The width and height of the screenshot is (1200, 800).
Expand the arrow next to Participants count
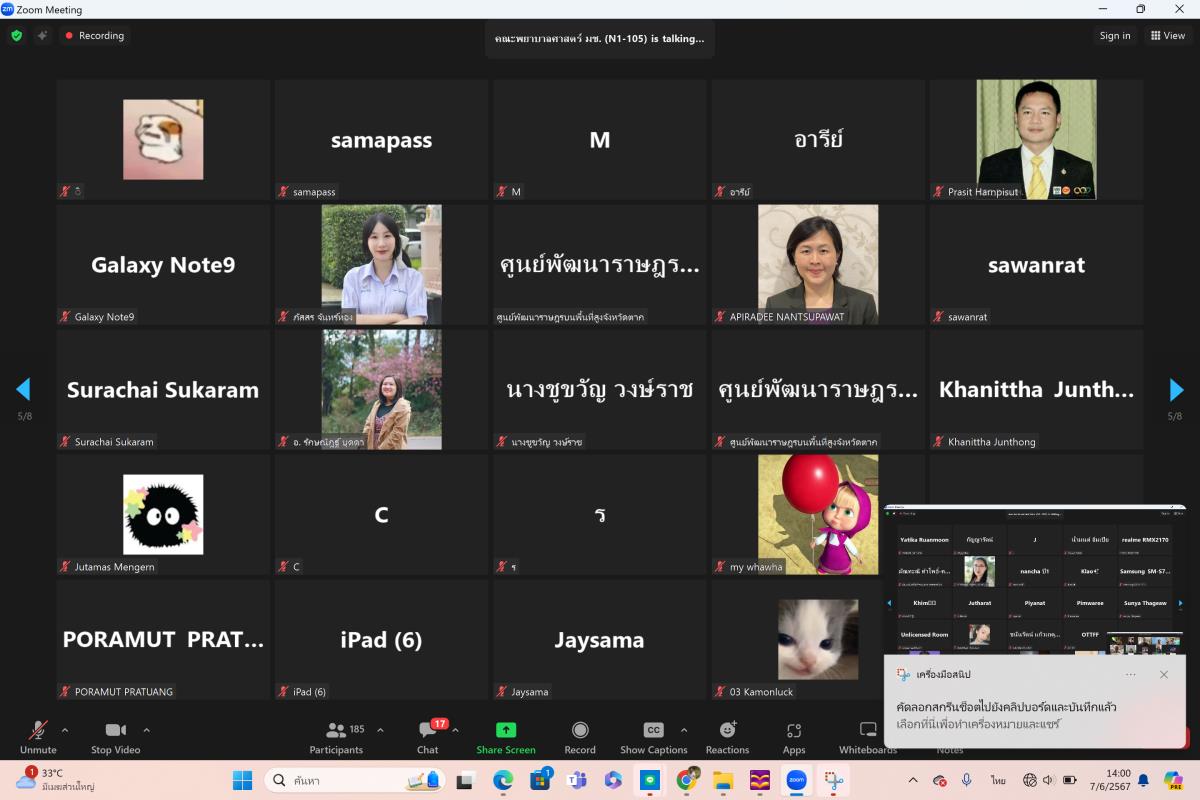(380, 729)
